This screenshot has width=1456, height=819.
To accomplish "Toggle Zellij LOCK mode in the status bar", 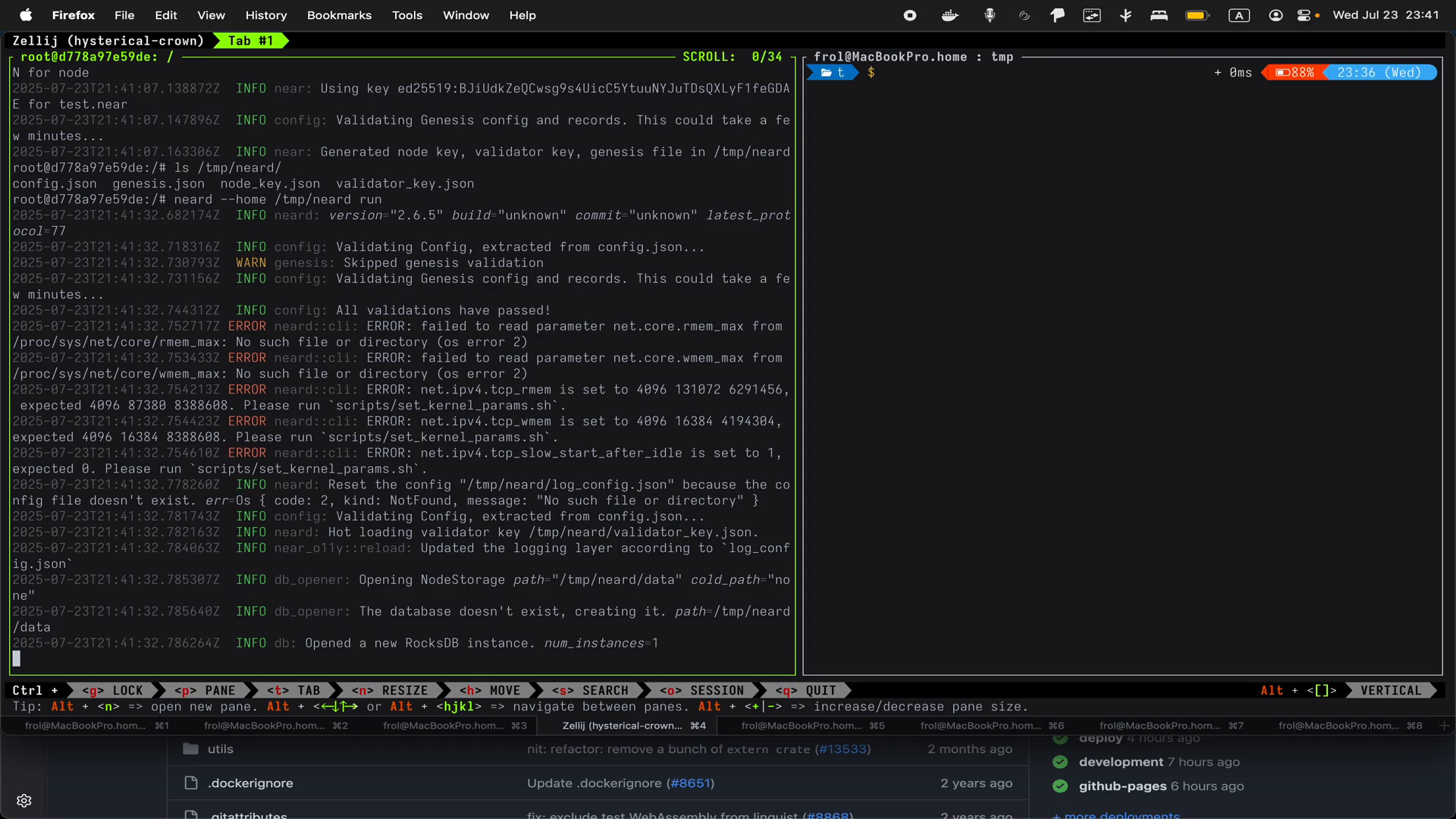I will coord(115,690).
